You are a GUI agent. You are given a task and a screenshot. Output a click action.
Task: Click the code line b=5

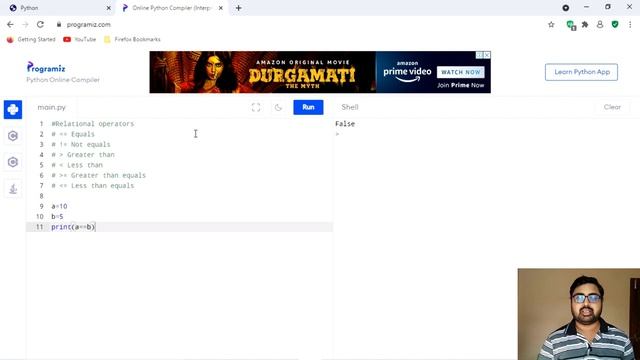57,216
